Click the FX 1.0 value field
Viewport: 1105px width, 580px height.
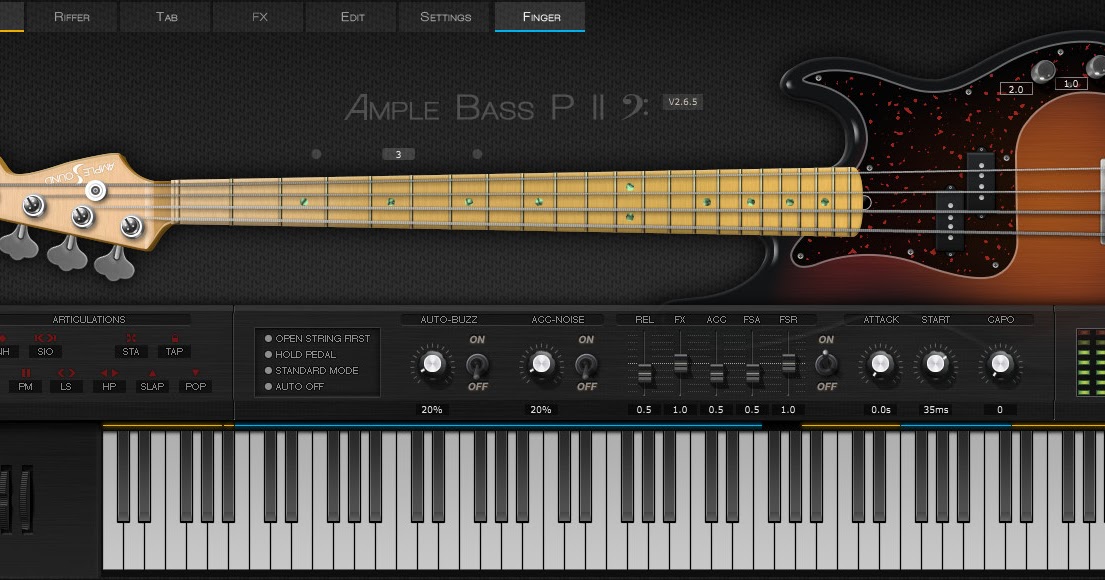tap(680, 409)
